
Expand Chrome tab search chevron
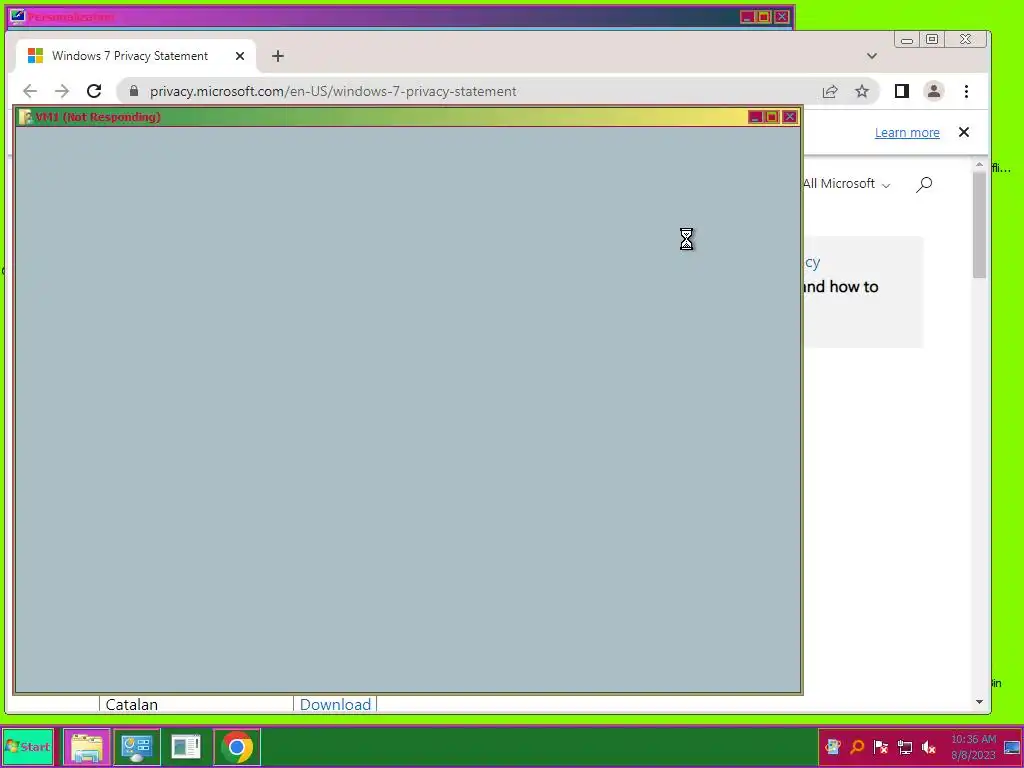[x=871, y=56]
